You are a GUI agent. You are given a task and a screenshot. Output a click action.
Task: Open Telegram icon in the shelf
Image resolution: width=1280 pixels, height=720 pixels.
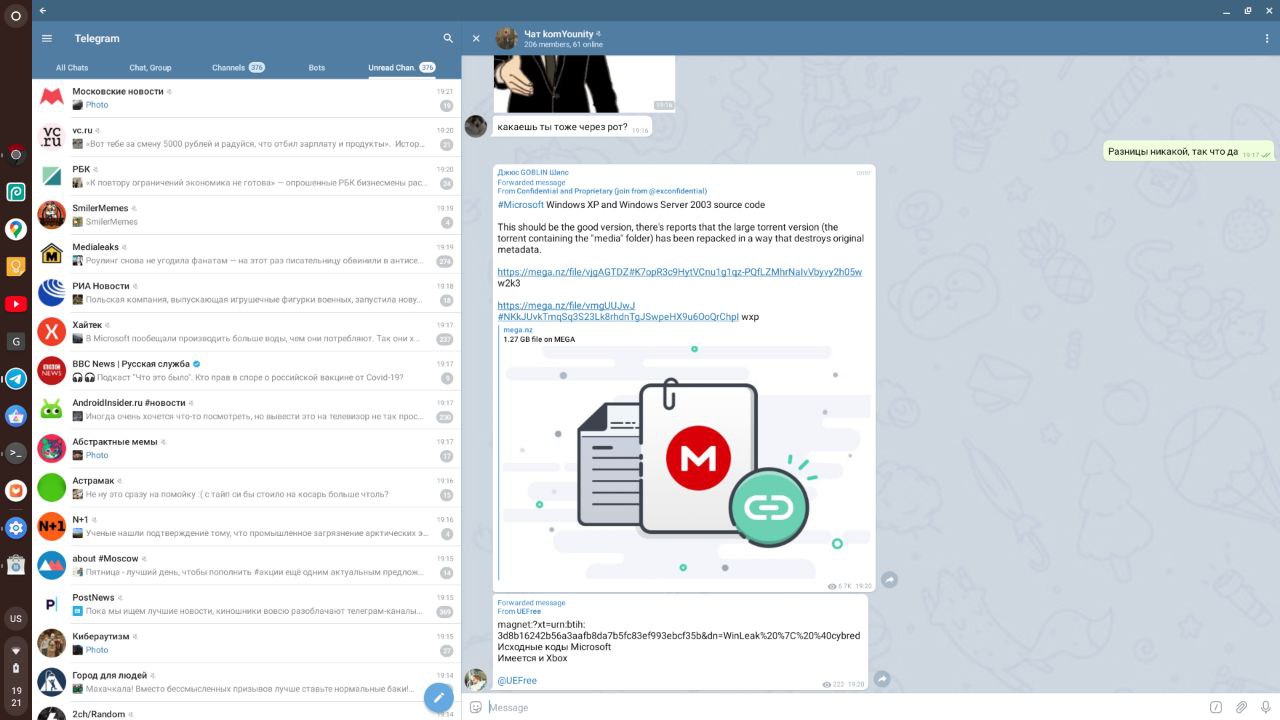coord(15,379)
